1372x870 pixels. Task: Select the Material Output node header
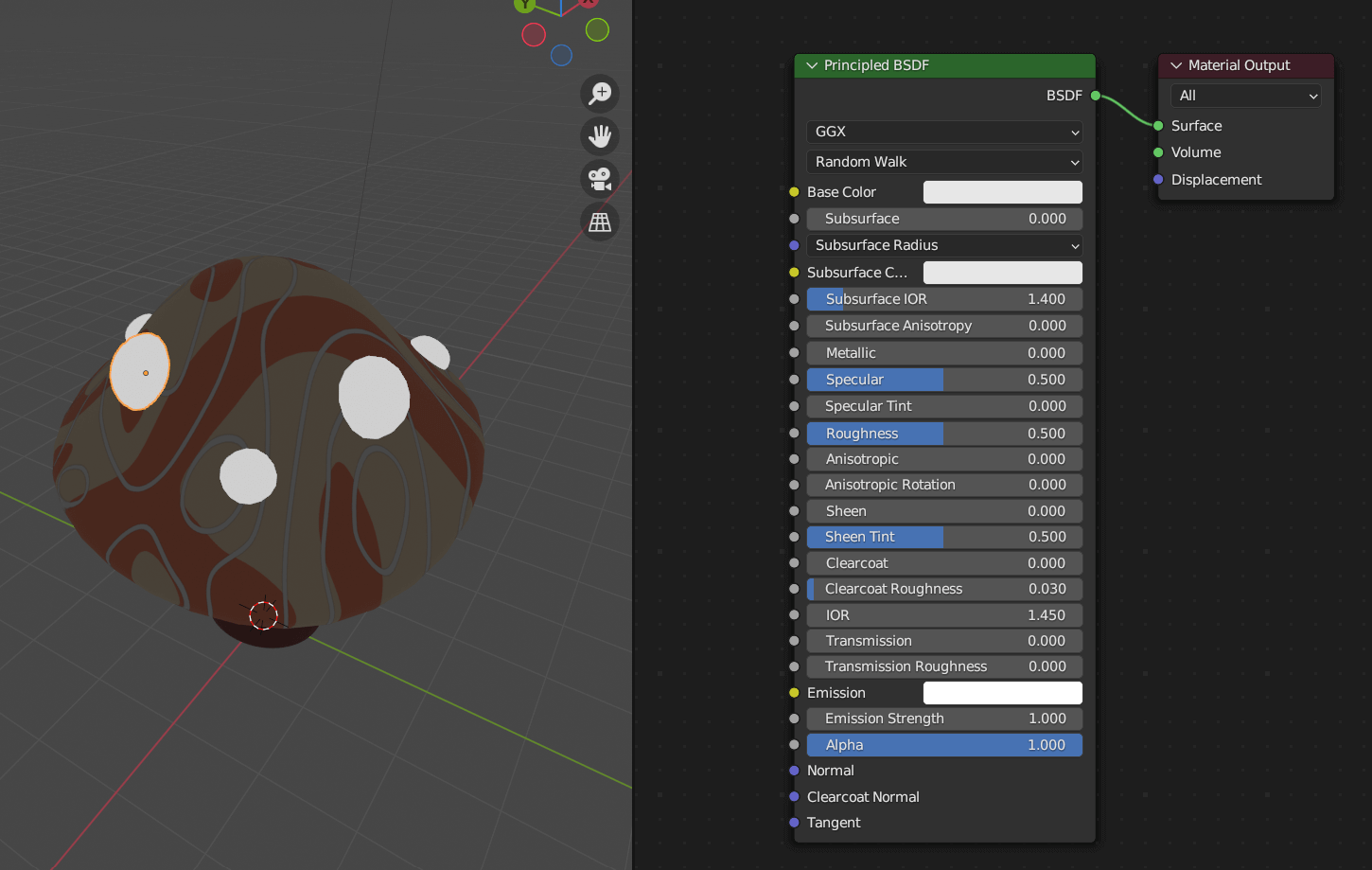[x=1246, y=65]
